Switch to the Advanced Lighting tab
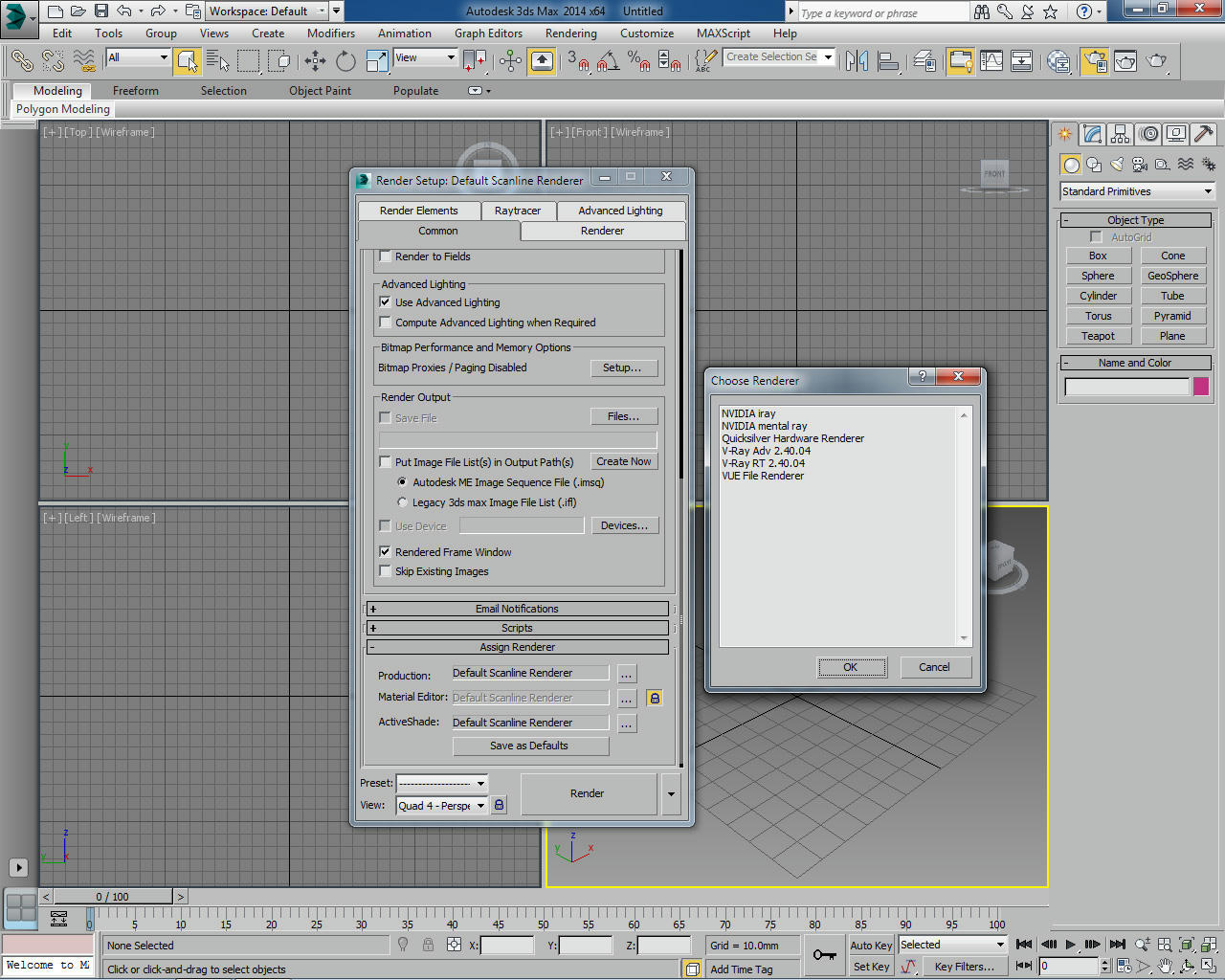This screenshot has height=980, width=1225. 620,211
